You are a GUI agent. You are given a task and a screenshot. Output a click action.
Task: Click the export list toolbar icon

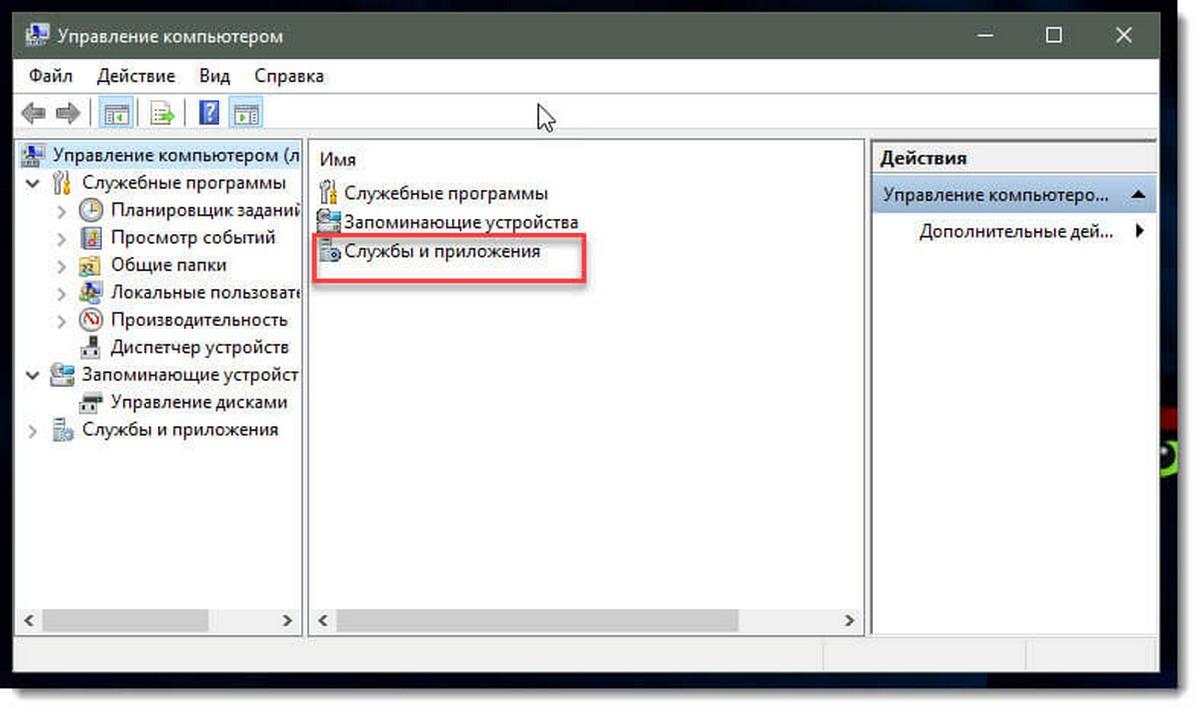click(x=162, y=113)
